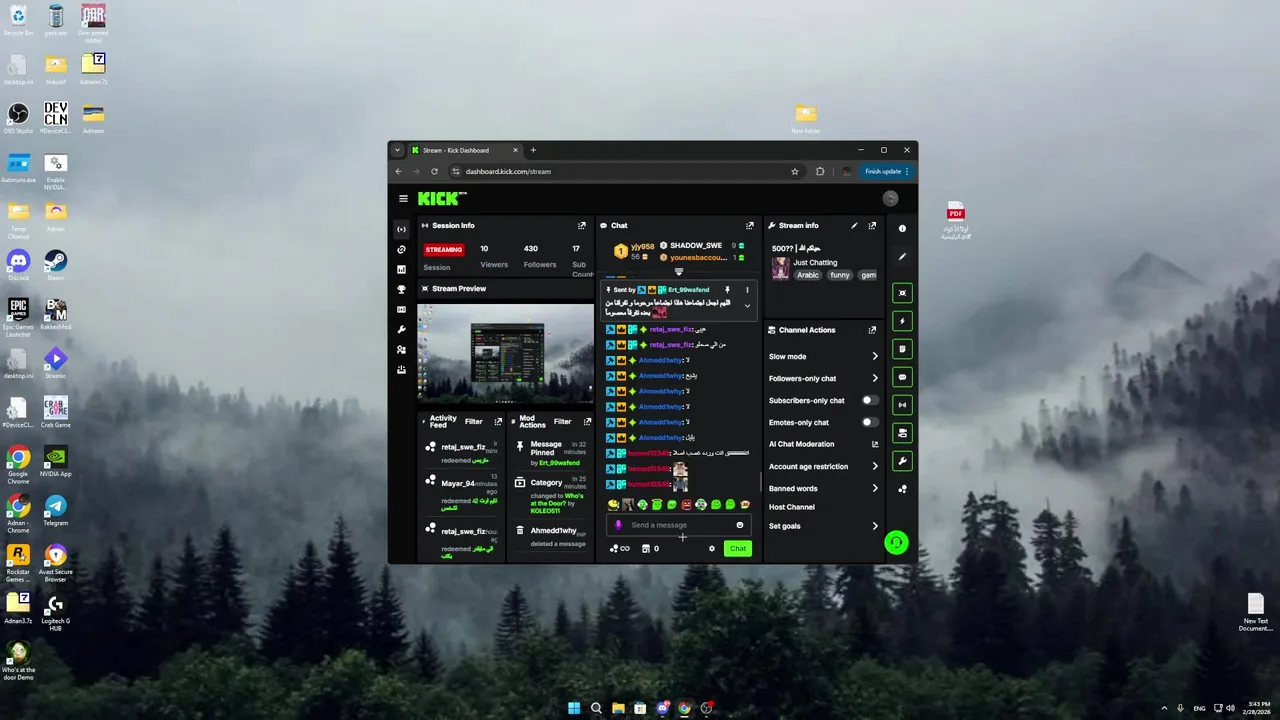Open Activity Feed Filter
This screenshot has height=720, width=1280.
point(473,421)
